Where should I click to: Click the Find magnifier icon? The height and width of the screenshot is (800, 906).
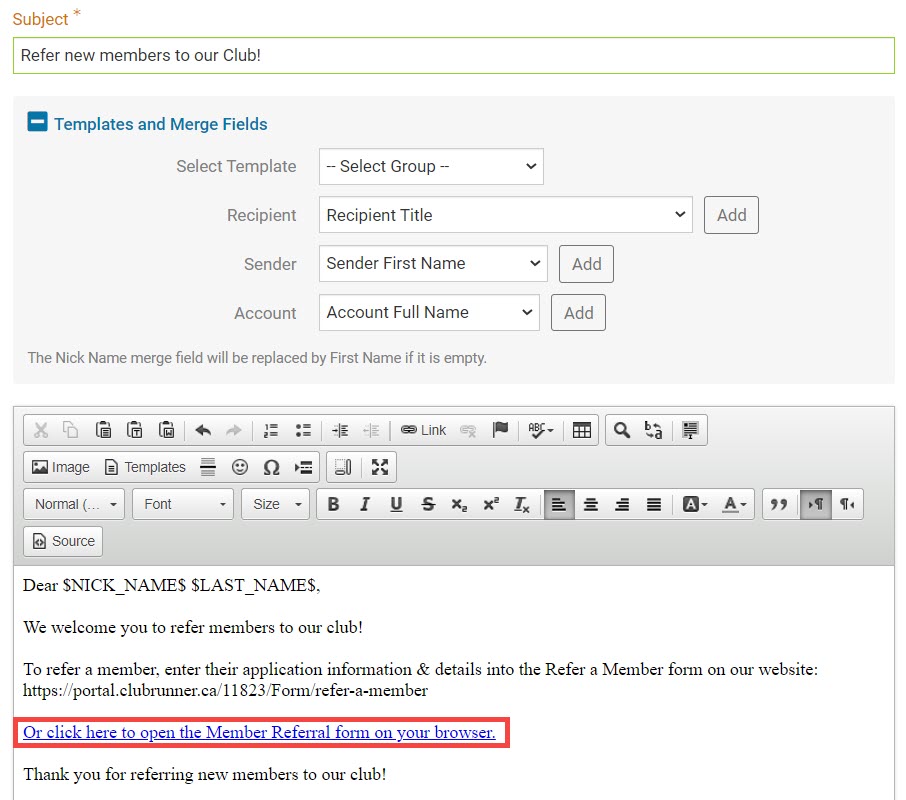pyautogui.click(x=622, y=430)
